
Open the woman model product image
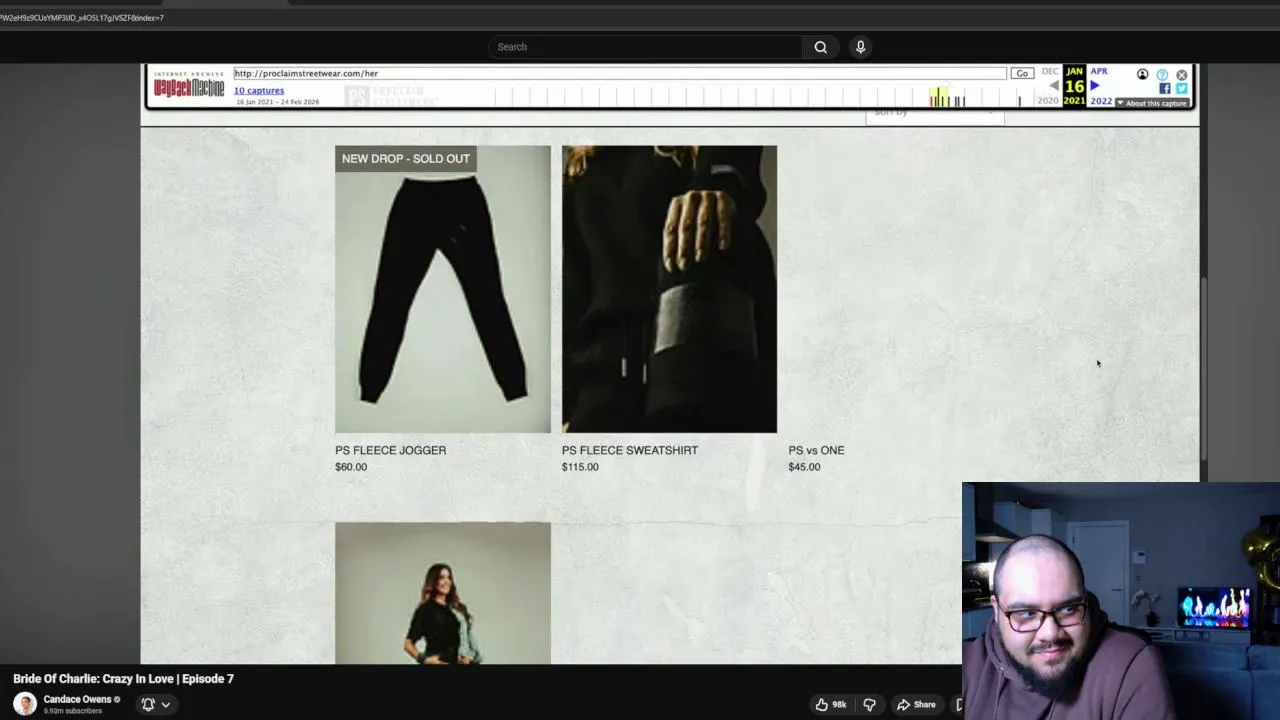click(443, 593)
